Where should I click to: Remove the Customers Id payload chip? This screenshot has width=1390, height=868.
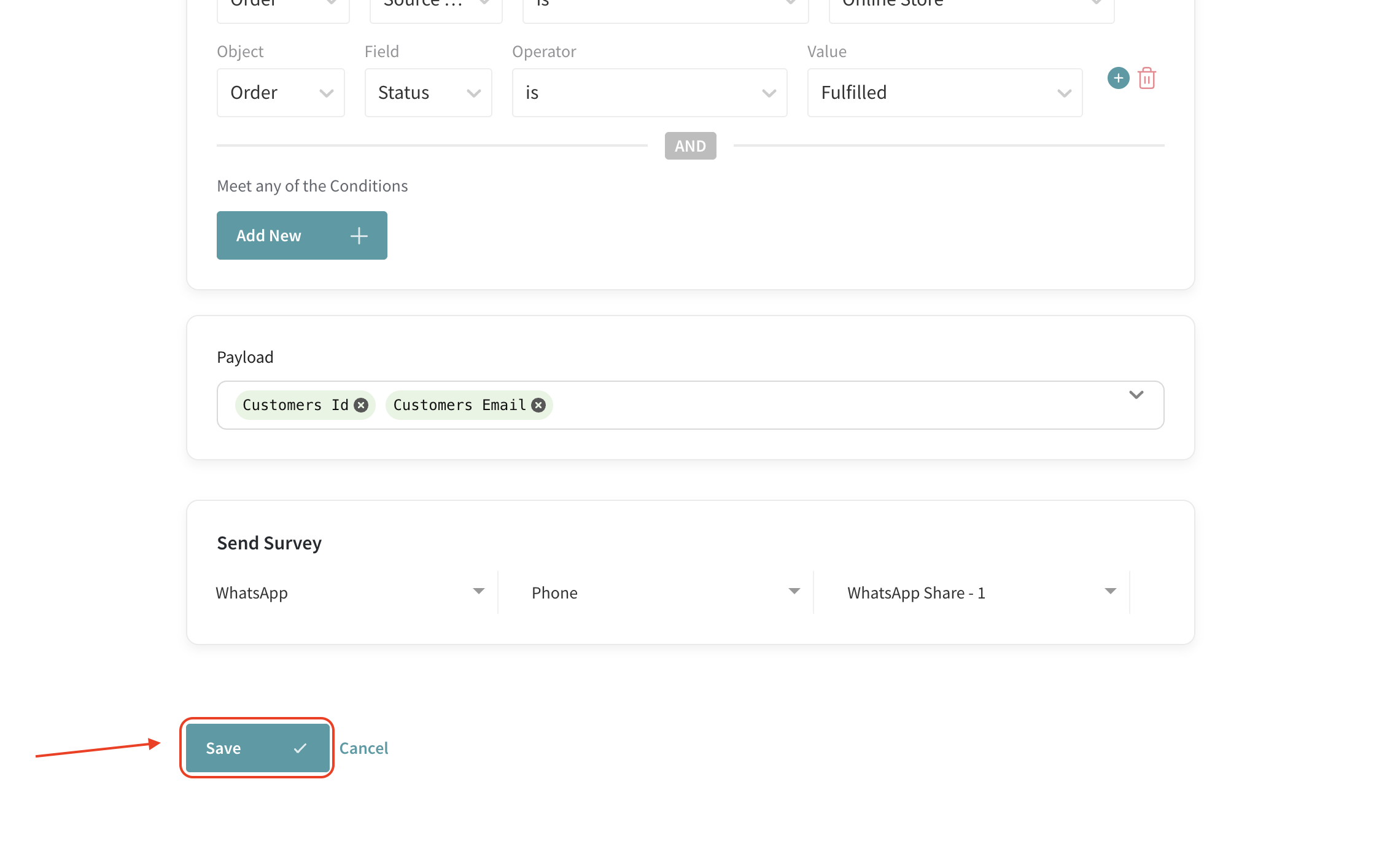click(x=361, y=405)
